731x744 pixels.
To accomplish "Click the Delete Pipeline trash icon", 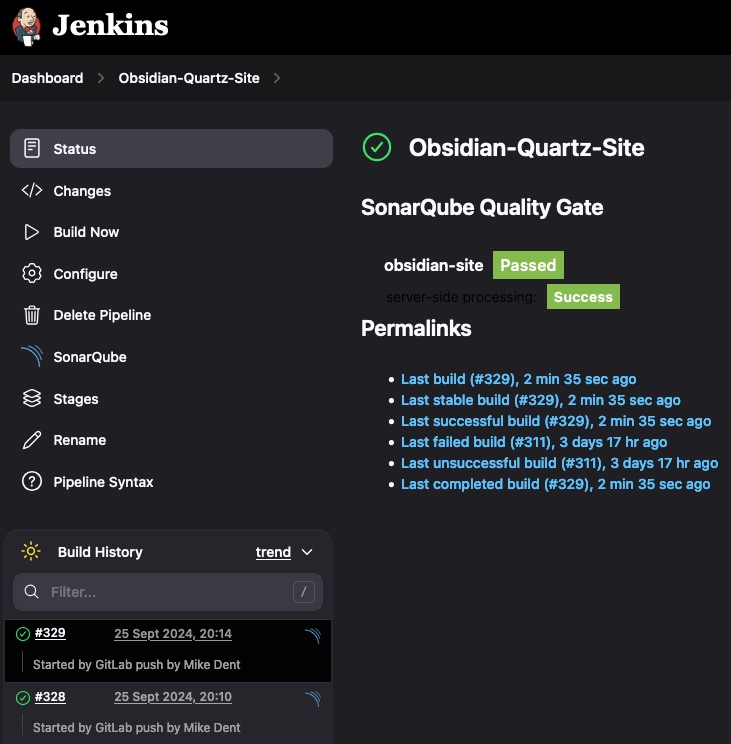I will [x=32, y=315].
